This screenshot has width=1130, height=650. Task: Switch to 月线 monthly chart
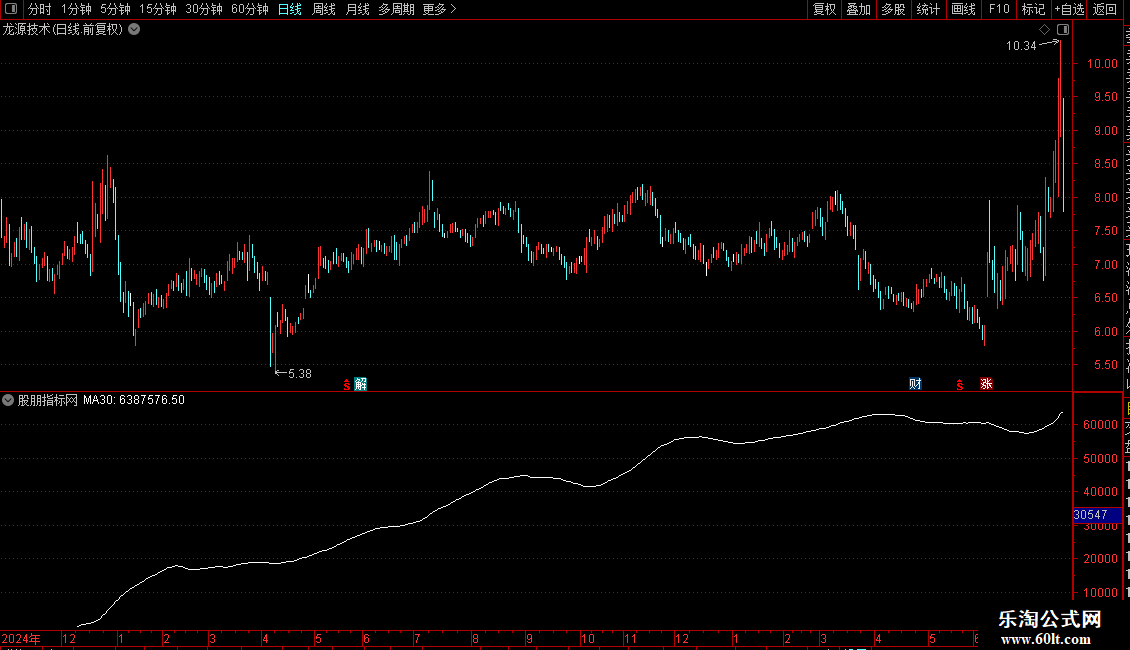coord(357,9)
